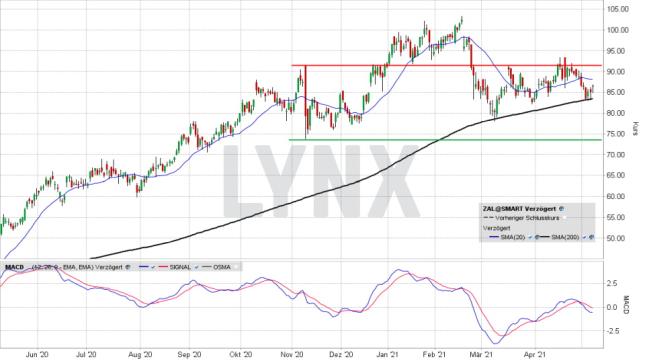
Task: Select the Okt '20 date label
Action: coord(241,354)
